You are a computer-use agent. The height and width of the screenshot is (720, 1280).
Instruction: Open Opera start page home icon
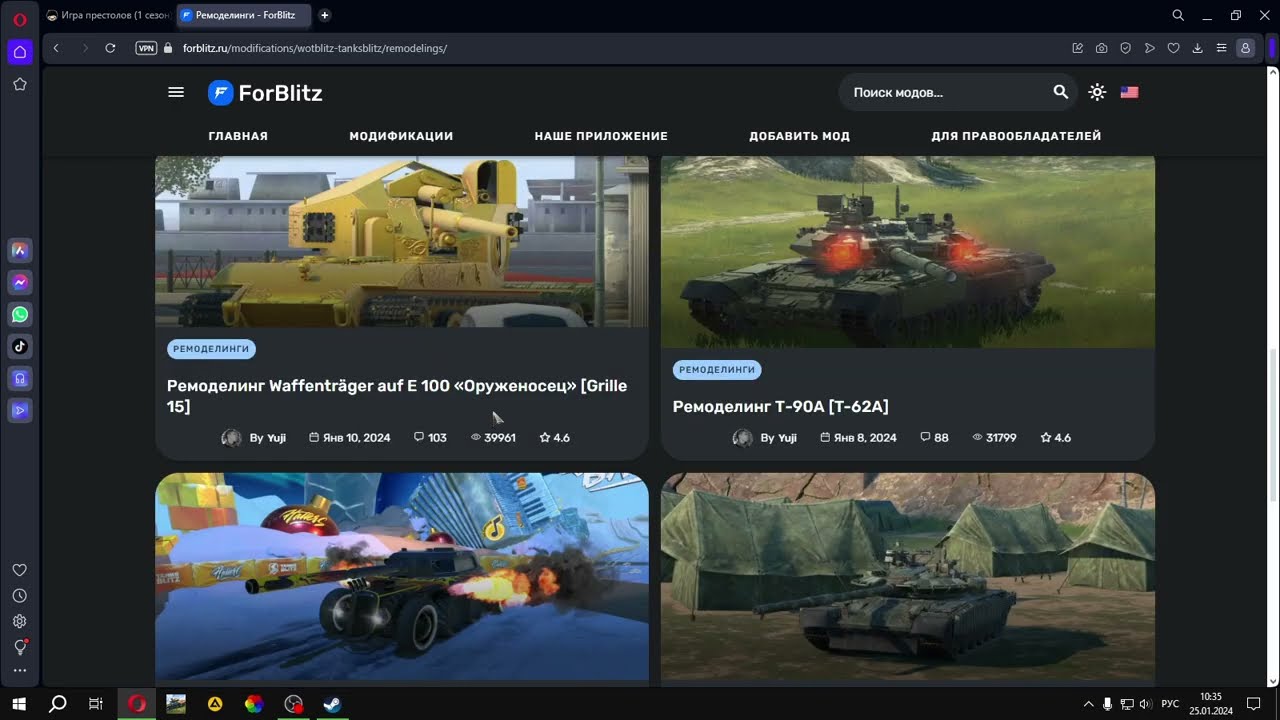(x=19, y=51)
